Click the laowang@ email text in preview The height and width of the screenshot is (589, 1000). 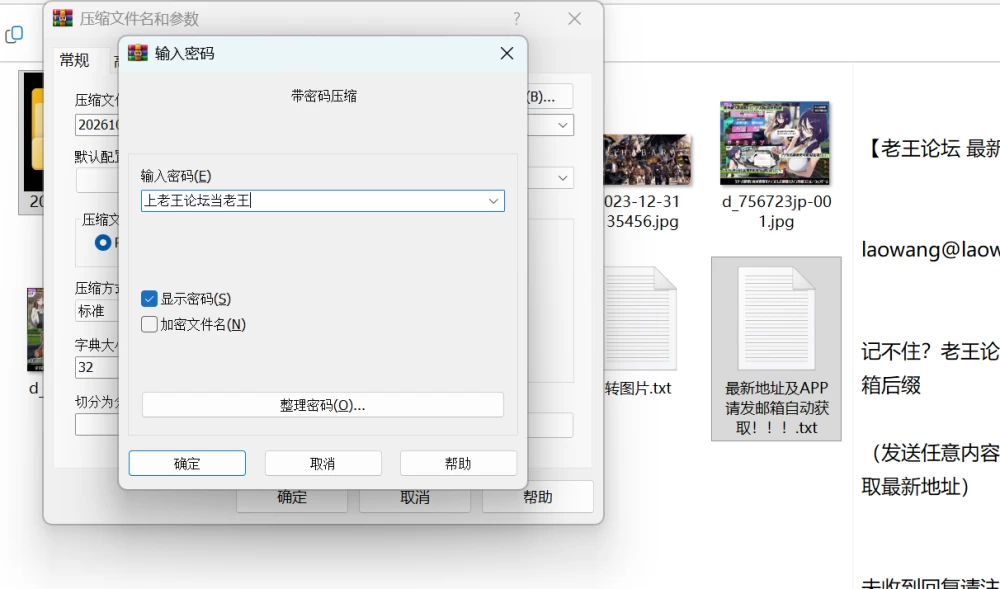[x=930, y=249]
